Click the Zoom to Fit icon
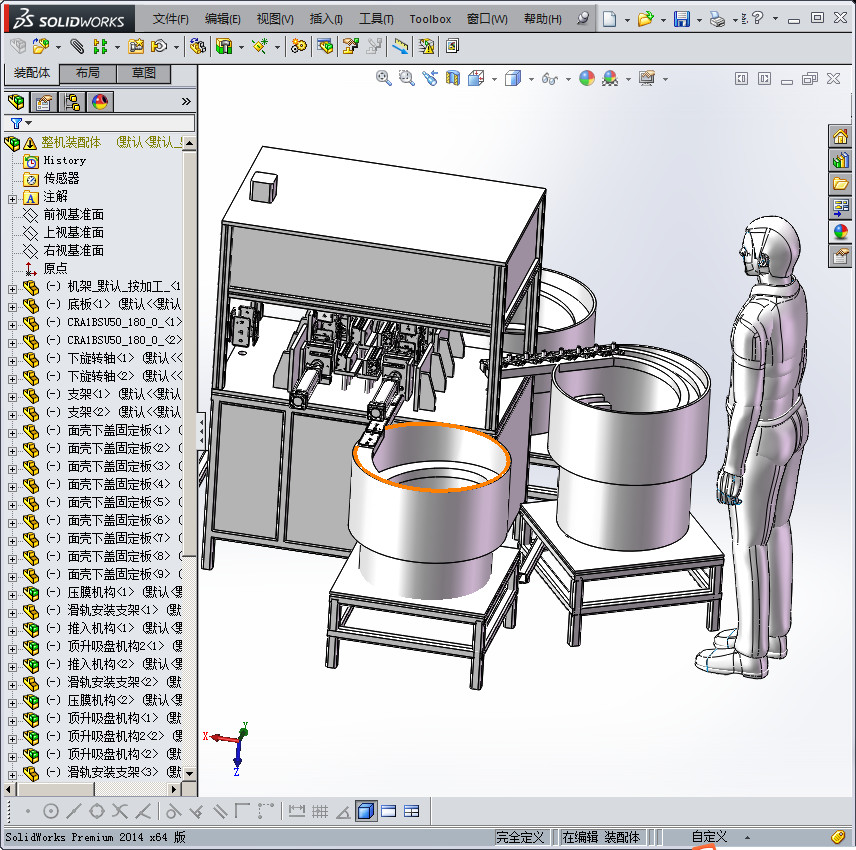The image size is (856, 850). click(383, 78)
